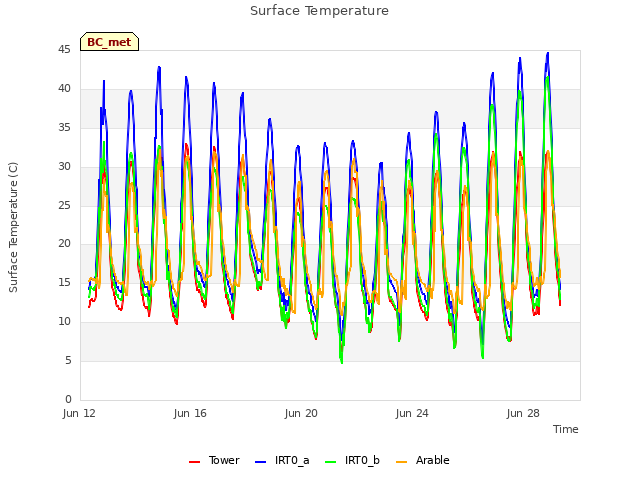Click the 5 y-axis tick label
Viewport: 640px width, 480px height.
[68, 360]
